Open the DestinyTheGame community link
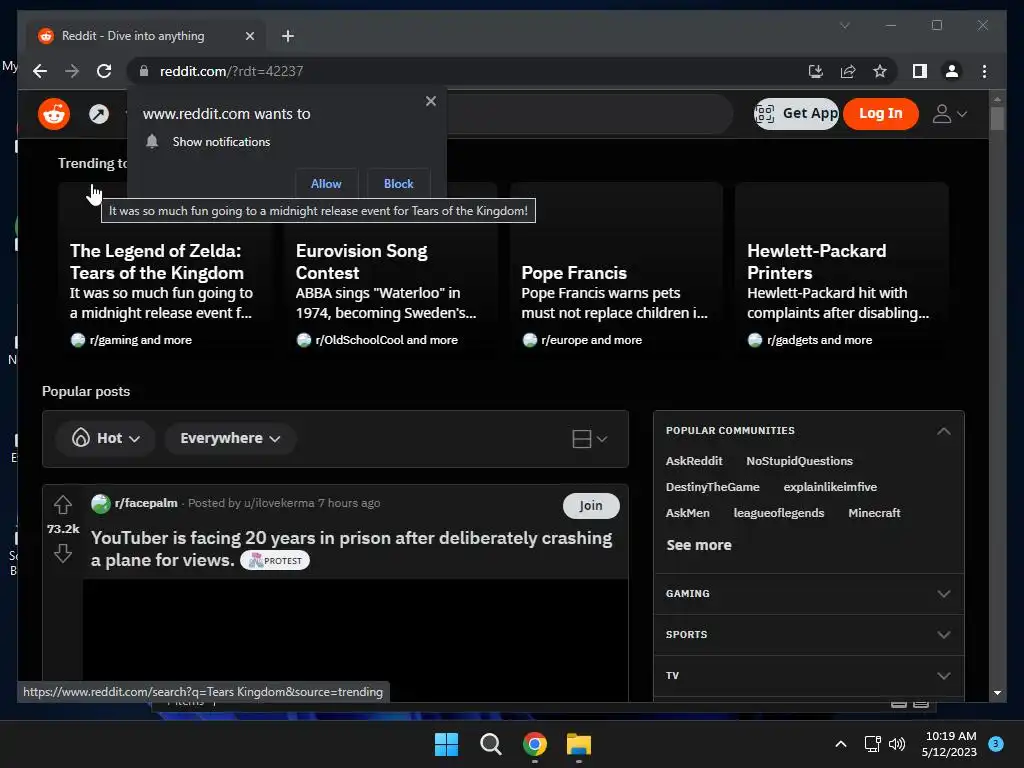 point(712,487)
